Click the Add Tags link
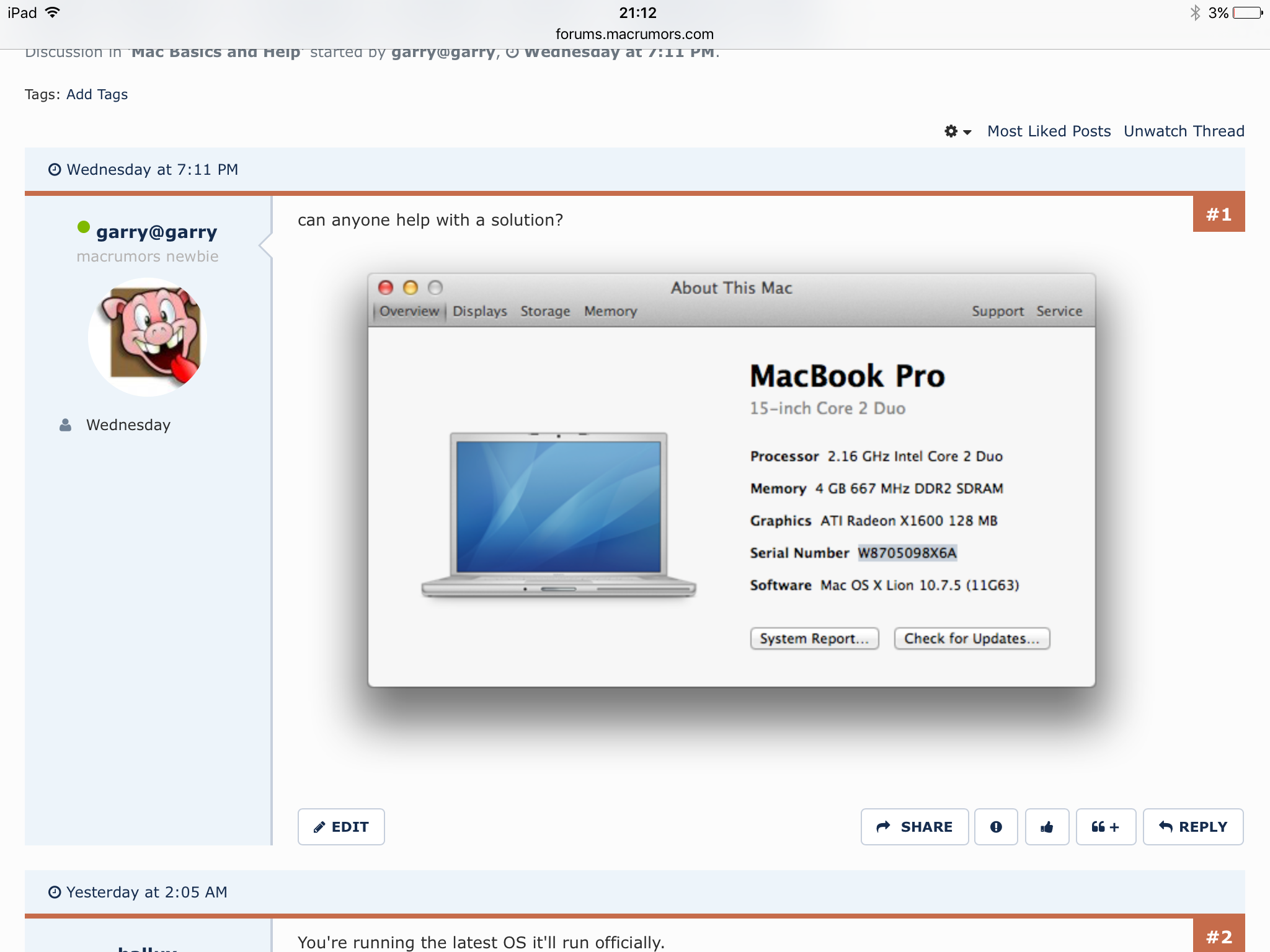 (x=97, y=94)
